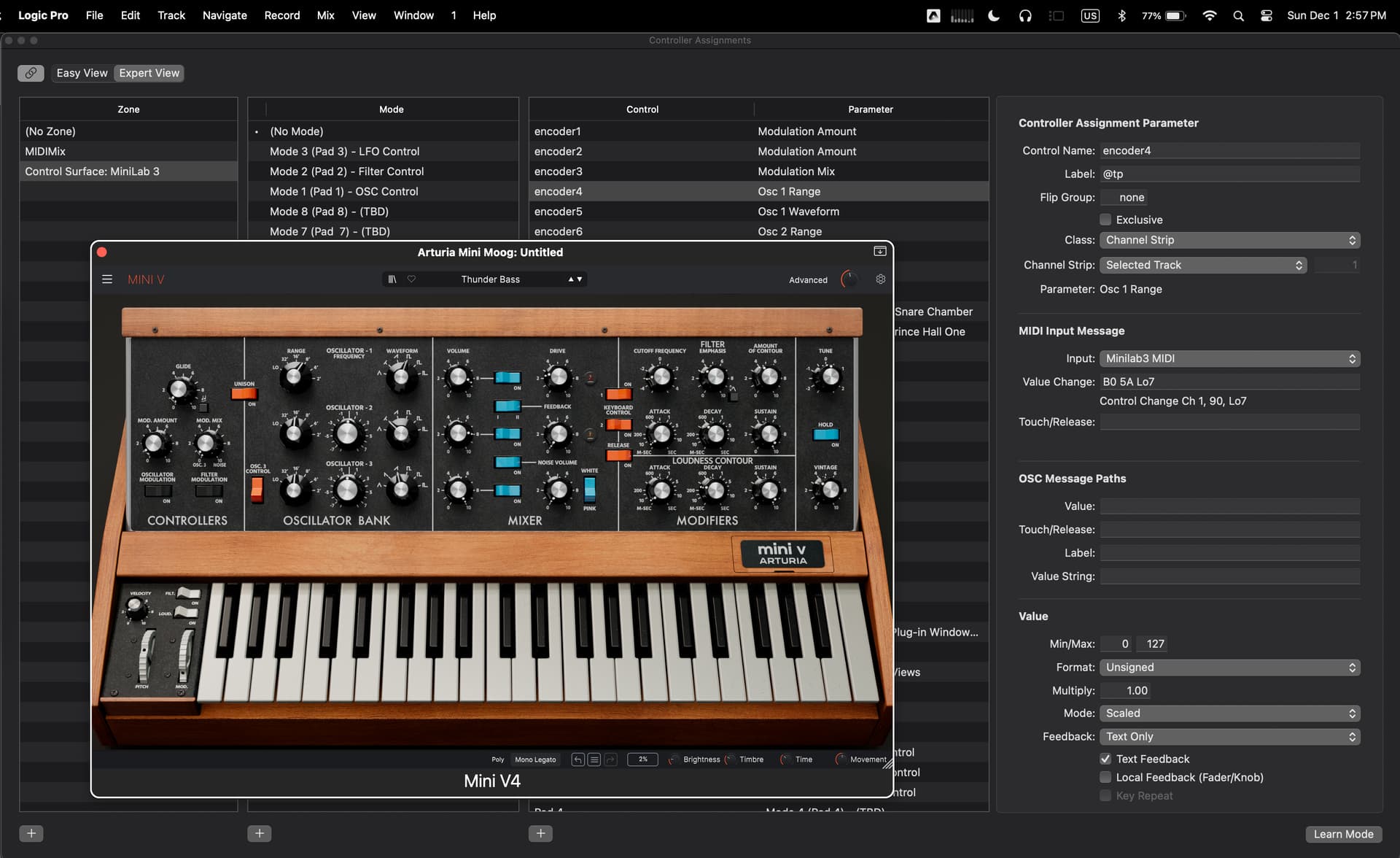Viewport: 1400px width, 858px height.
Task: Open the Mode dropdown showing Scaled
Action: pyautogui.click(x=1229, y=713)
